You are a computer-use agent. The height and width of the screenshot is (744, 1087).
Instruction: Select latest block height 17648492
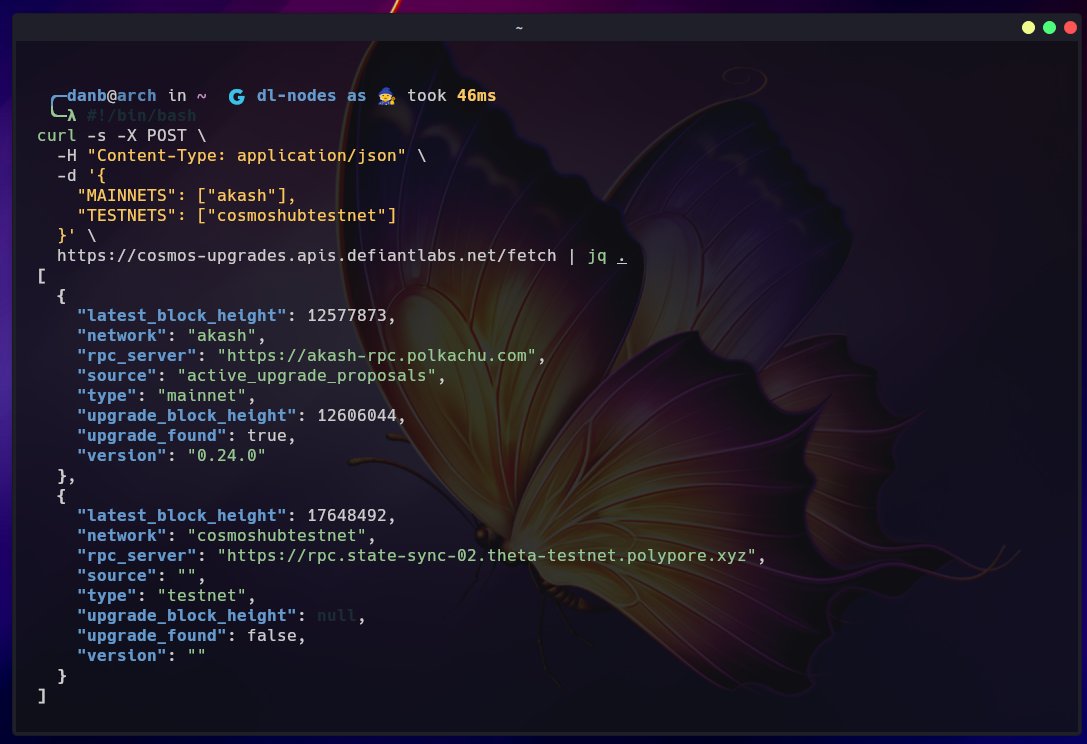coord(347,516)
